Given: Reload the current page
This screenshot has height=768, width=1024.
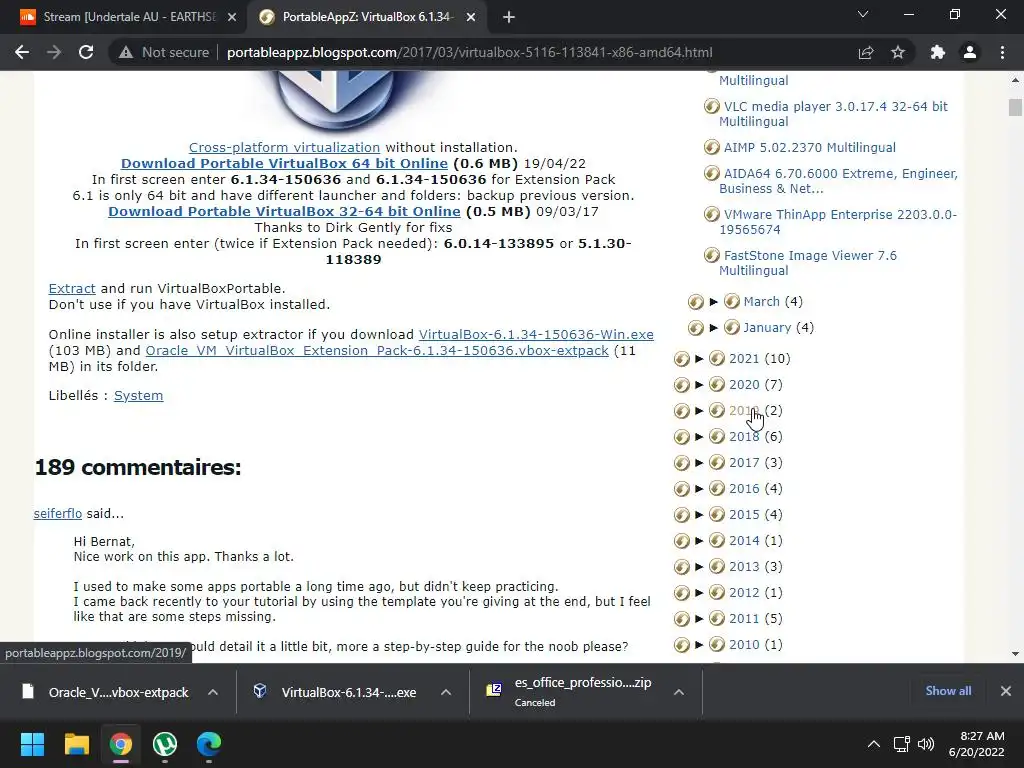Looking at the screenshot, I should tap(86, 52).
